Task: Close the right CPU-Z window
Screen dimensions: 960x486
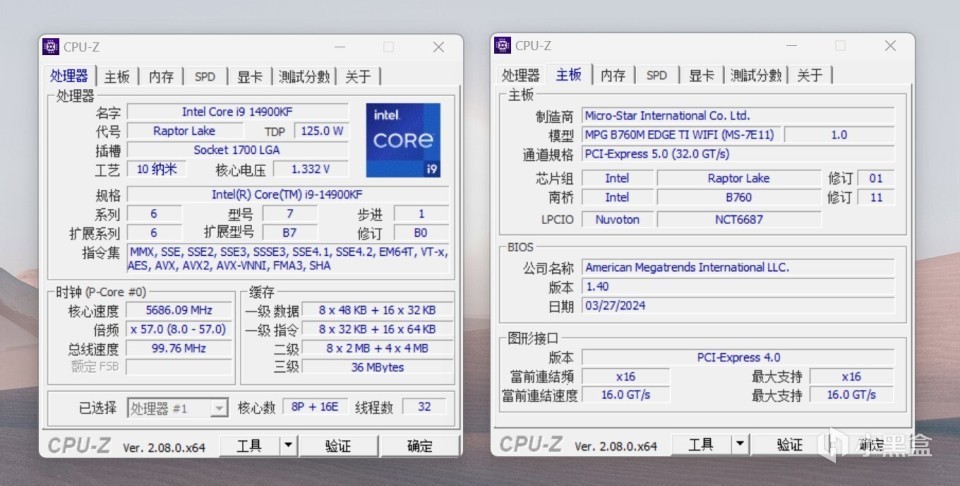Action: point(890,46)
